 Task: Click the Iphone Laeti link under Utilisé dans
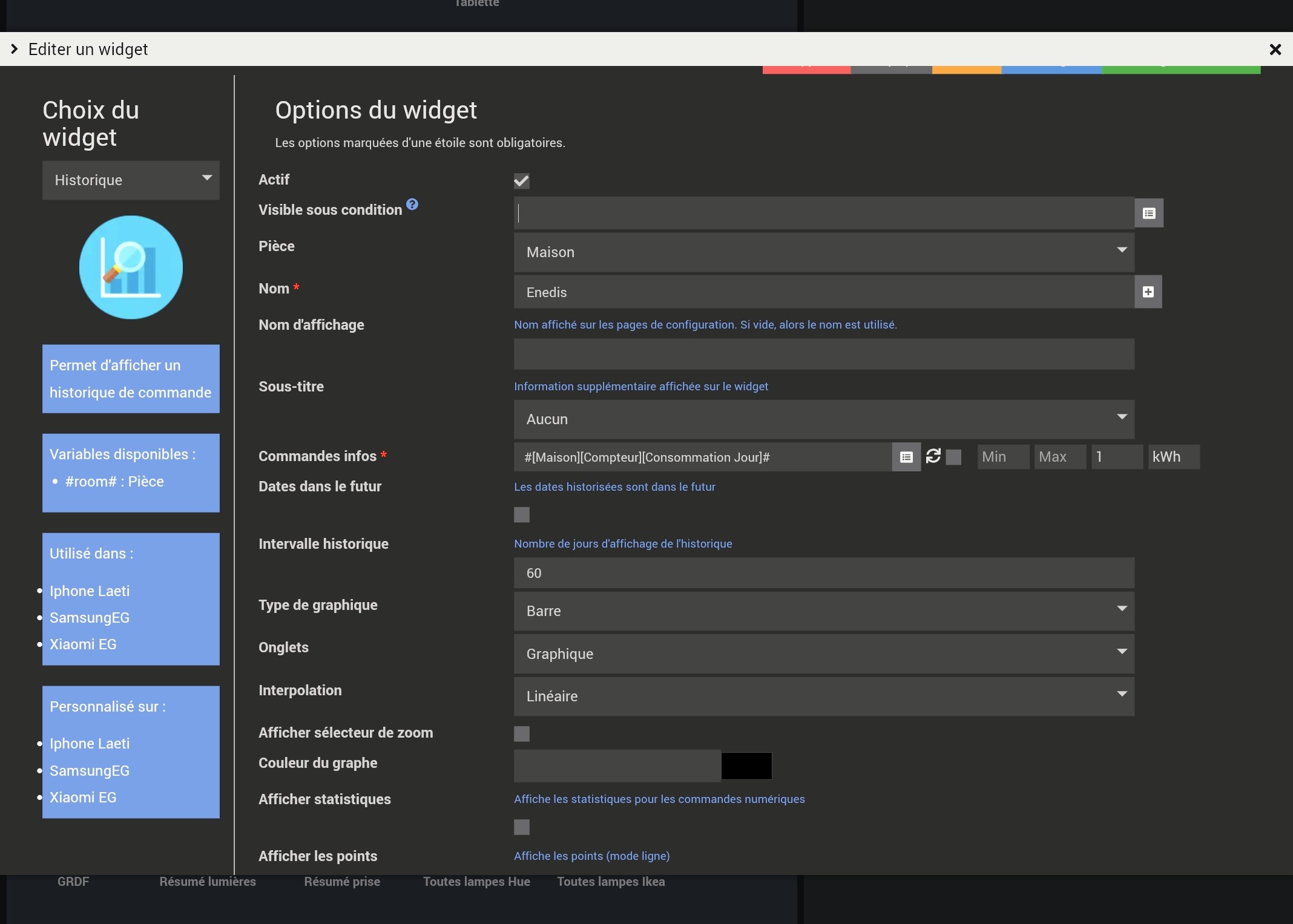click(x=90, y=591)
